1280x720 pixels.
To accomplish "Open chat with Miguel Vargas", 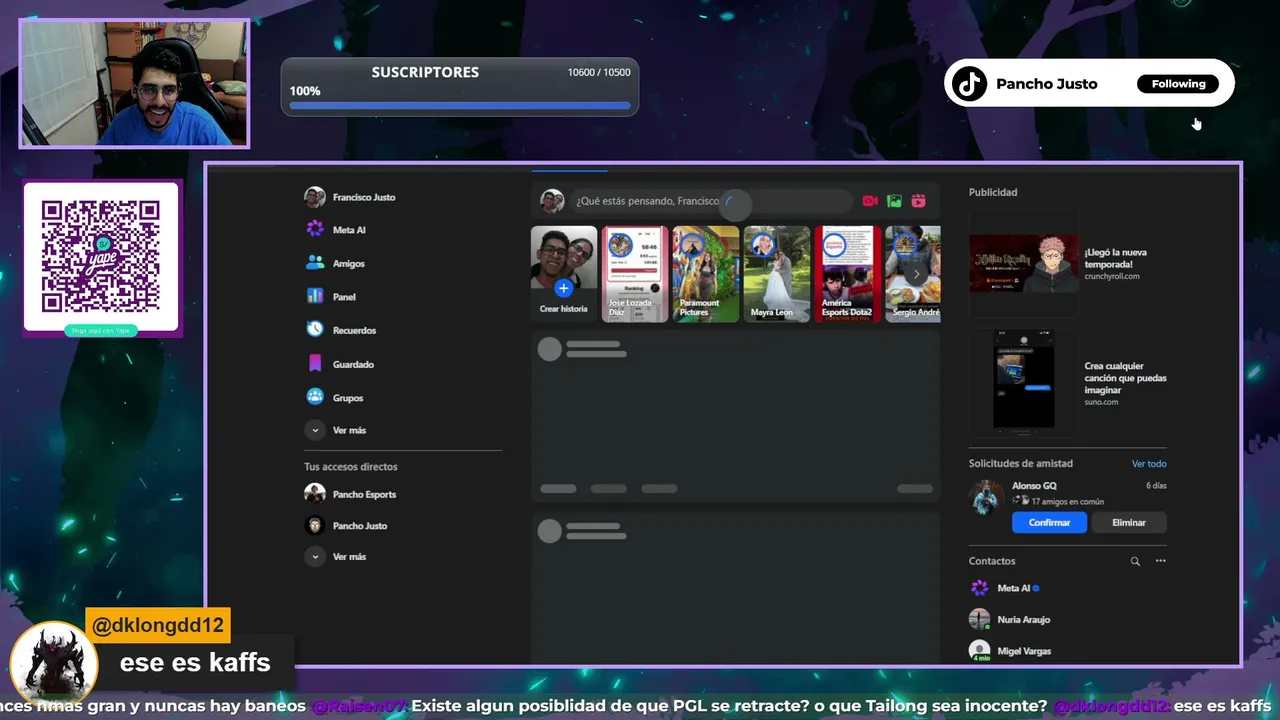I will click(x=1010, y=650).
